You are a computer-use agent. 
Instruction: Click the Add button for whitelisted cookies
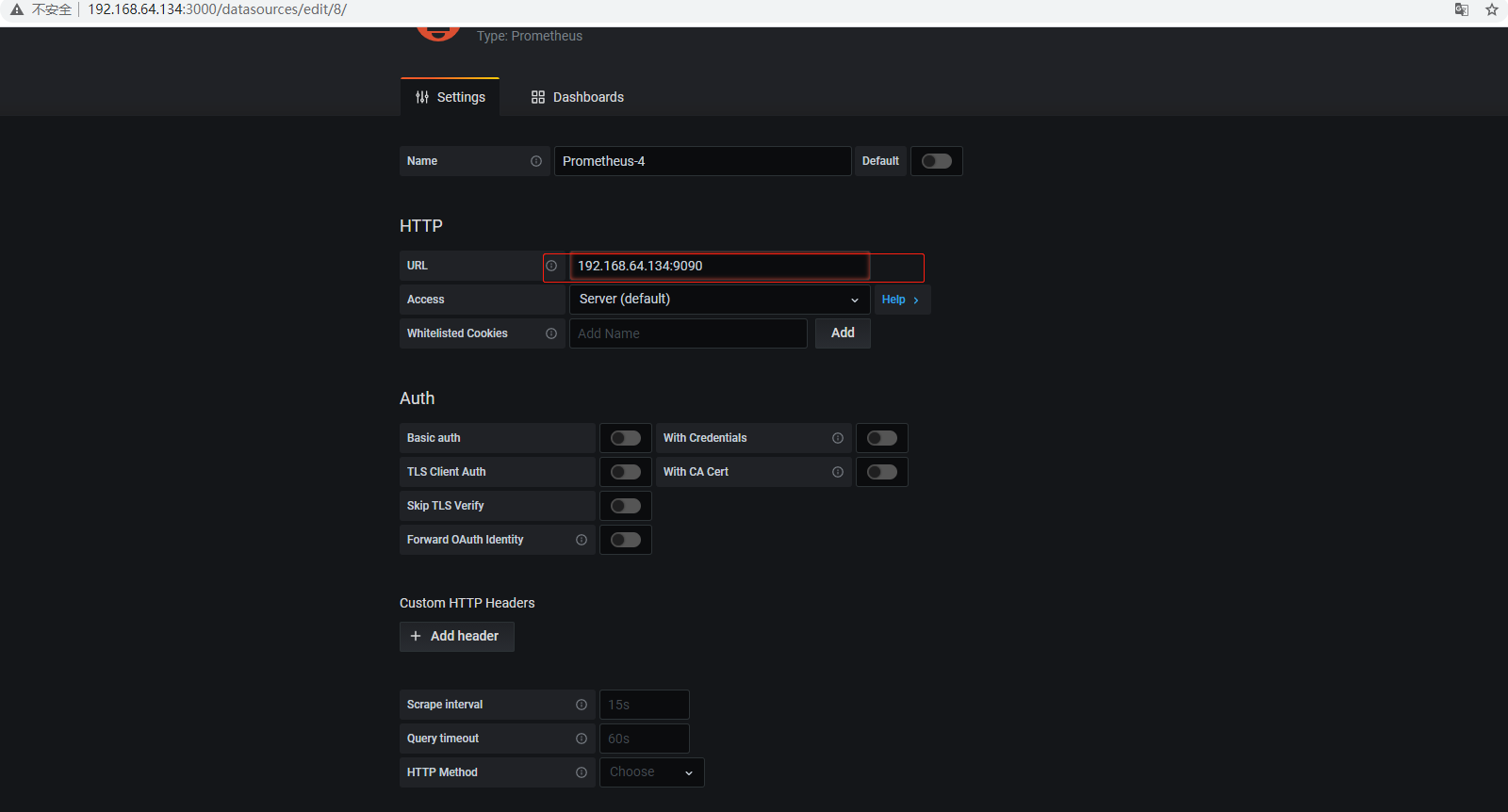point(843,333)
